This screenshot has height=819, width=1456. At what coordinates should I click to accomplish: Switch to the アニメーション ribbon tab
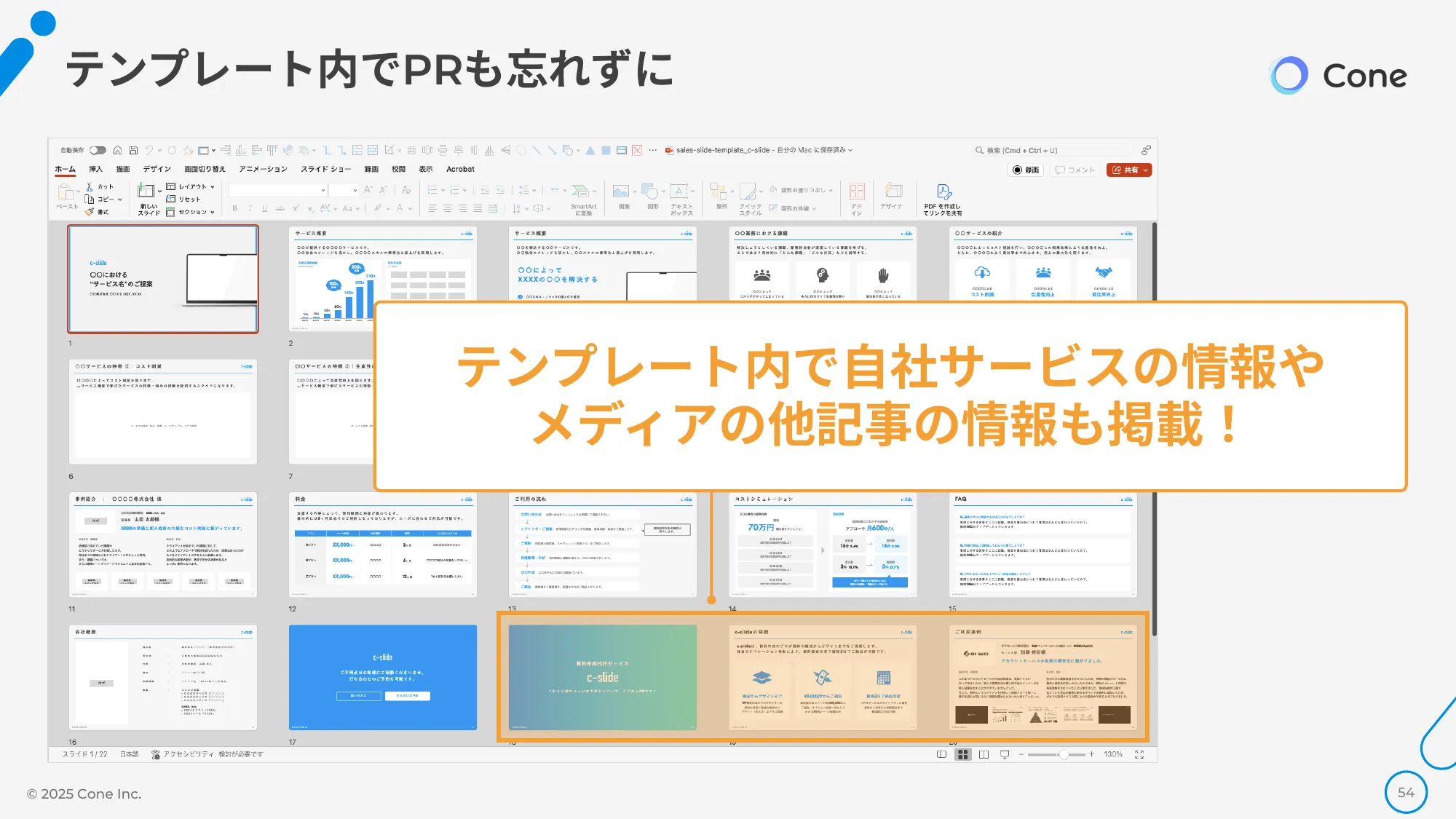[264, 169]
